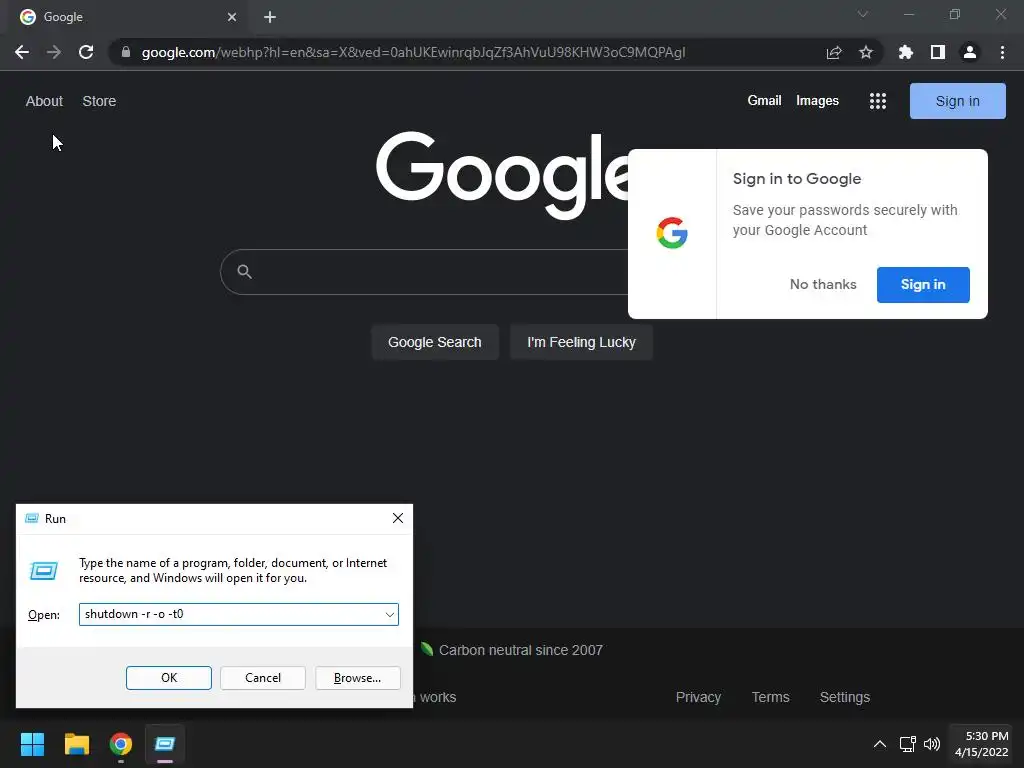The height and width of the screenshot is (768, 1024).
Task: View site info via the lock icon
Action: click(x=126, y=52)
